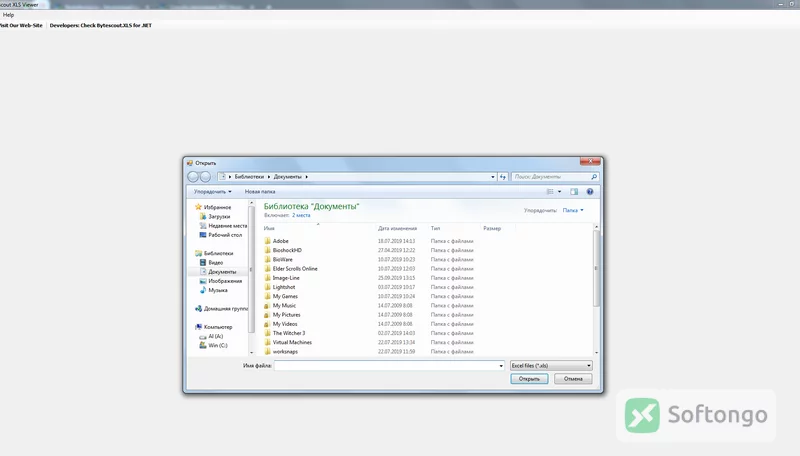
Task: Click Developers: Check Bytescout.XLS for .NET
Action: click(101, 25)
